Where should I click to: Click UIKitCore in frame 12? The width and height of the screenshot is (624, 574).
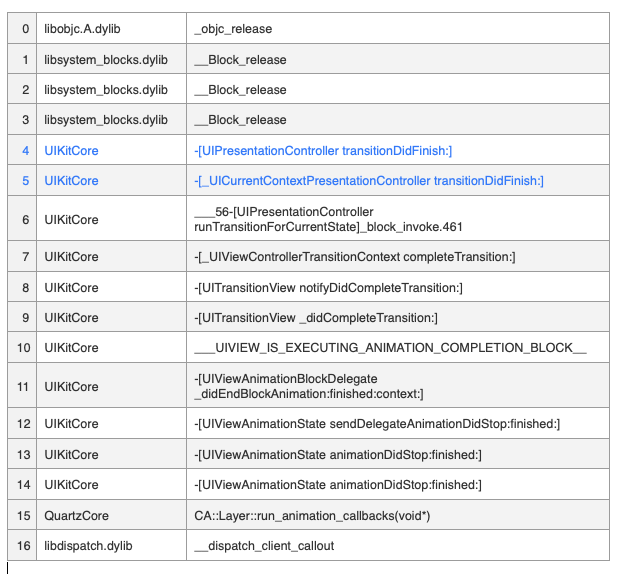tap(71, 424)
